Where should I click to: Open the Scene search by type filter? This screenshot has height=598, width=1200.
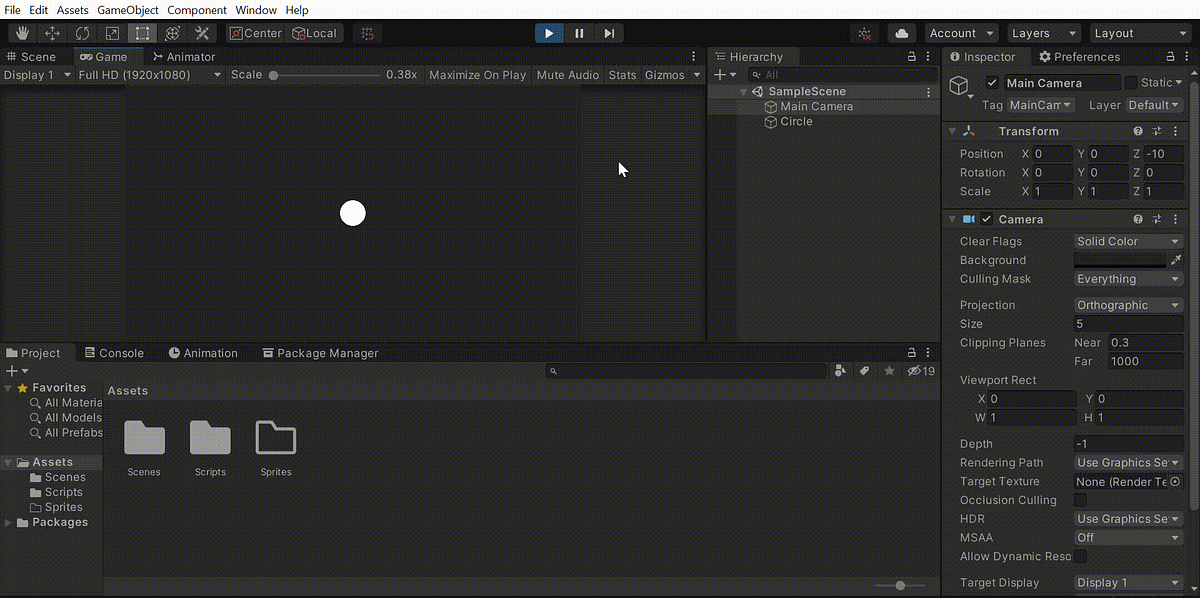[x=757, y=74]
